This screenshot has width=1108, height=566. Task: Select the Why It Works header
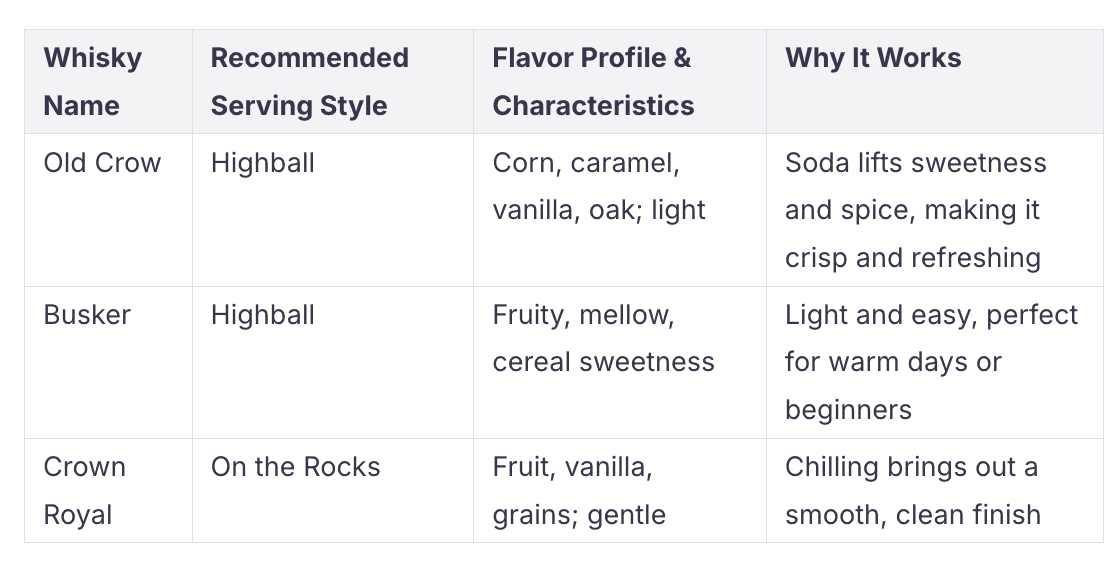click(x=935, y=81)
